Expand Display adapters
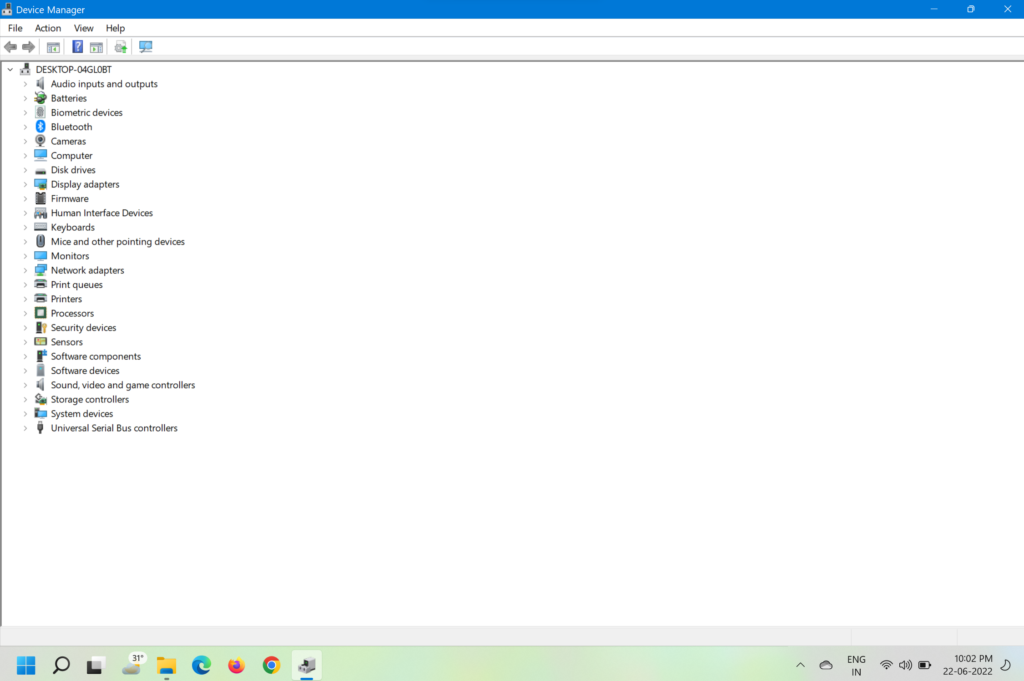 pos(25,184)
